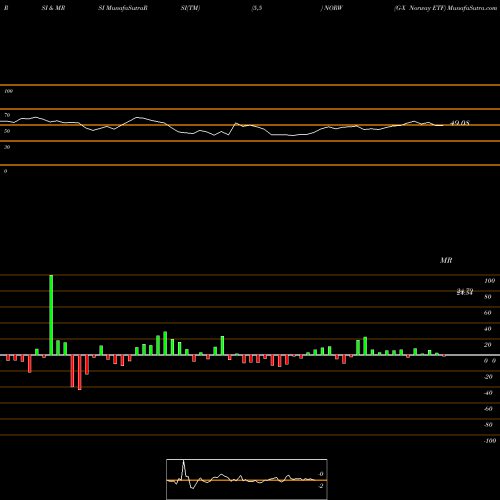Viewport: 500px width, 500px height.
Task: Click the MR axis label -20
Action: click(x=488, y=377)
